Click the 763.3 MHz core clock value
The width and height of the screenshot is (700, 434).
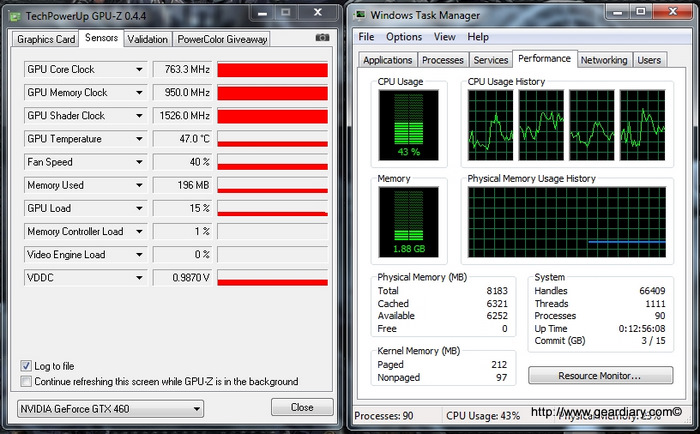tap(182, 70)
